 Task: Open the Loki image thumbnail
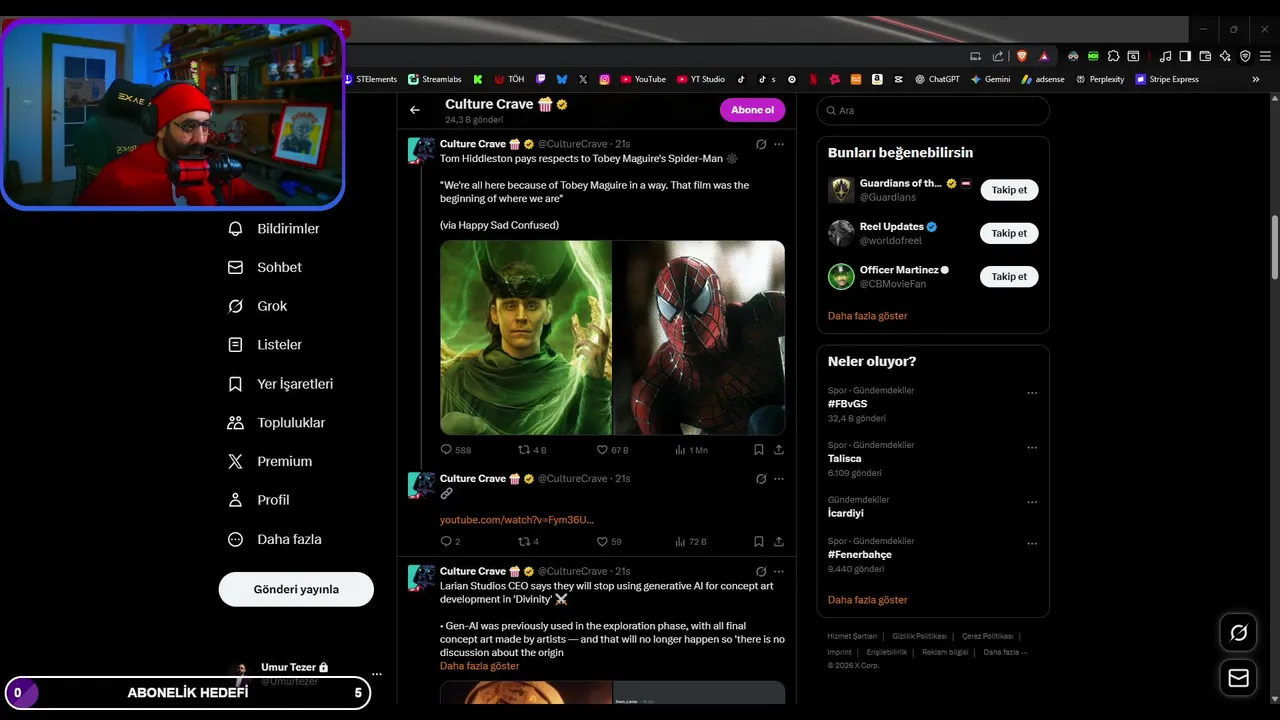point(526,337)
